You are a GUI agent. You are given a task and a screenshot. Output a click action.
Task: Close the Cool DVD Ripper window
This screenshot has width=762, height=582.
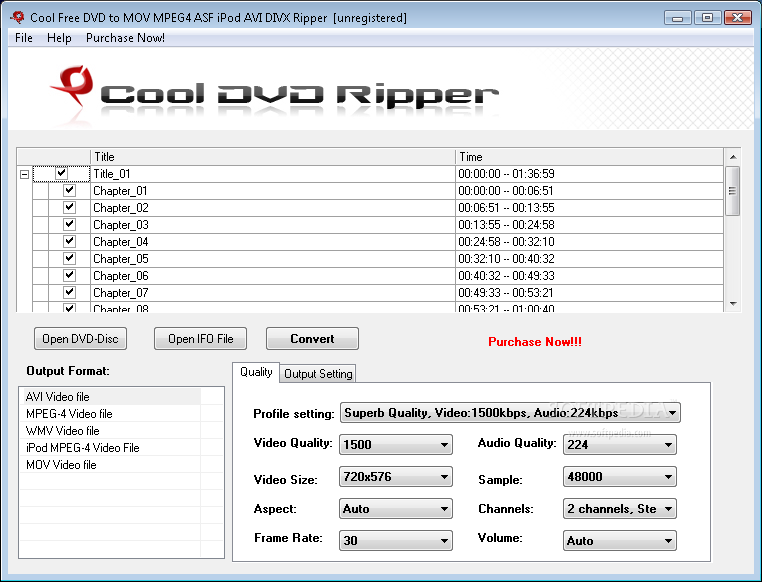738,18
